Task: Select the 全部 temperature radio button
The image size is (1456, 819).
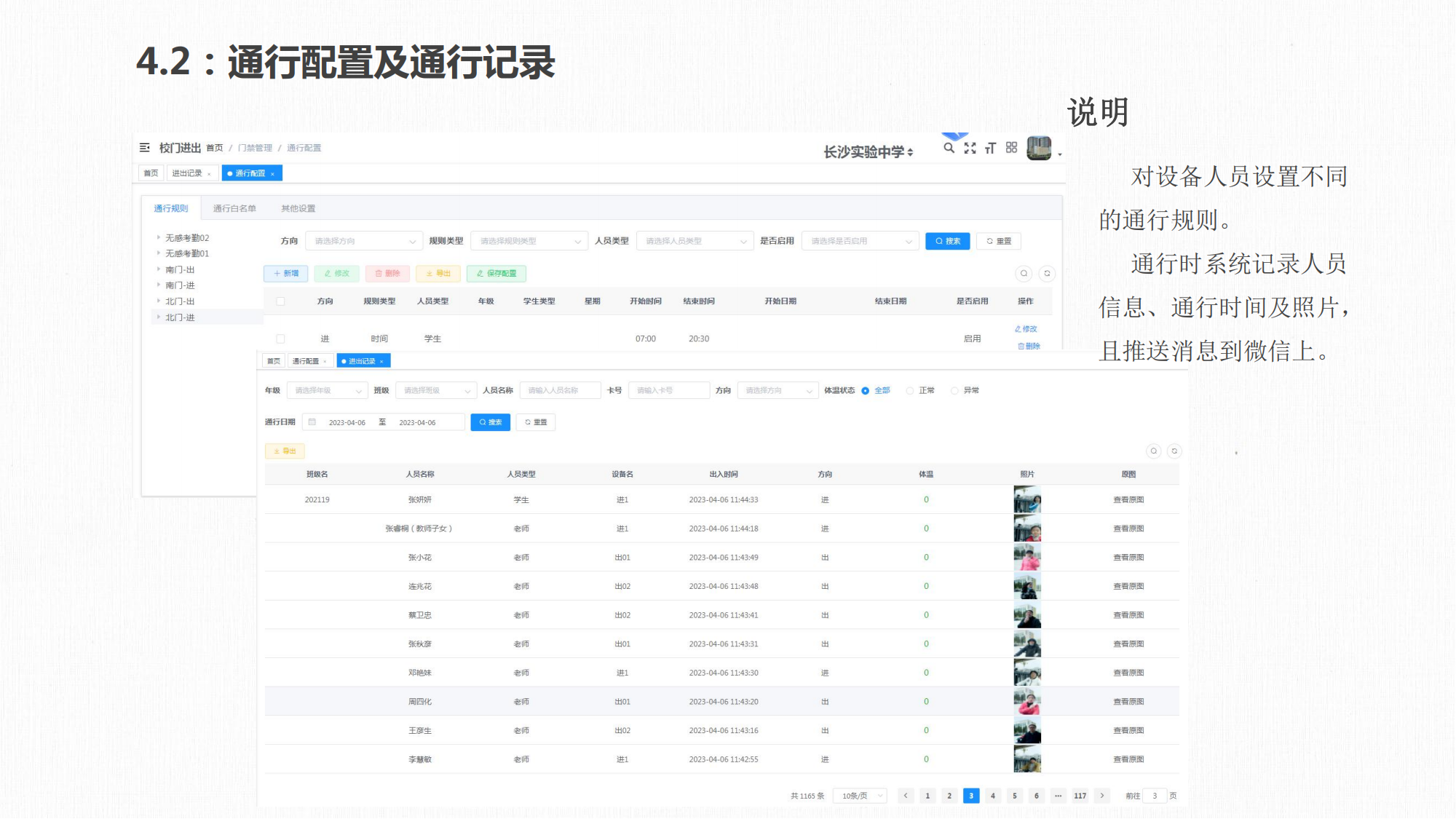Action: click(x=866, y=391)
